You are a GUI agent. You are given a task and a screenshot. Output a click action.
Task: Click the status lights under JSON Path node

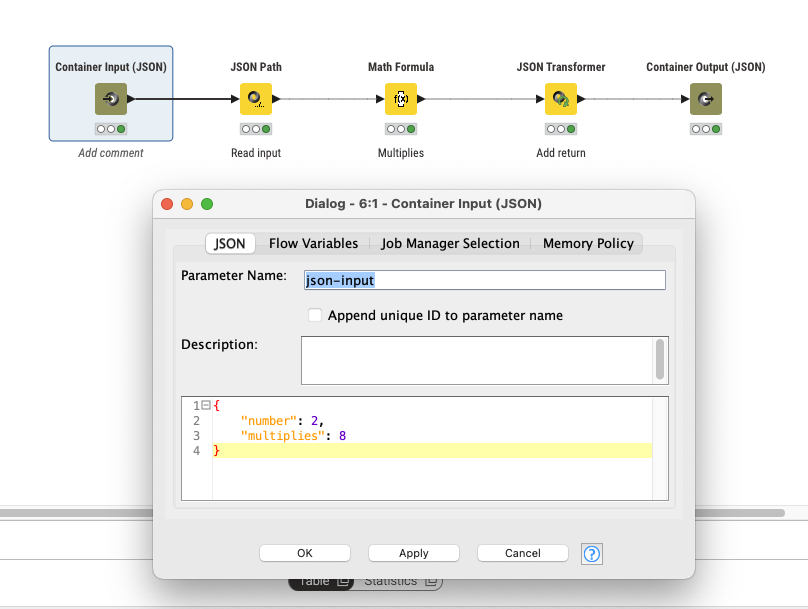(x=255, y=129)
